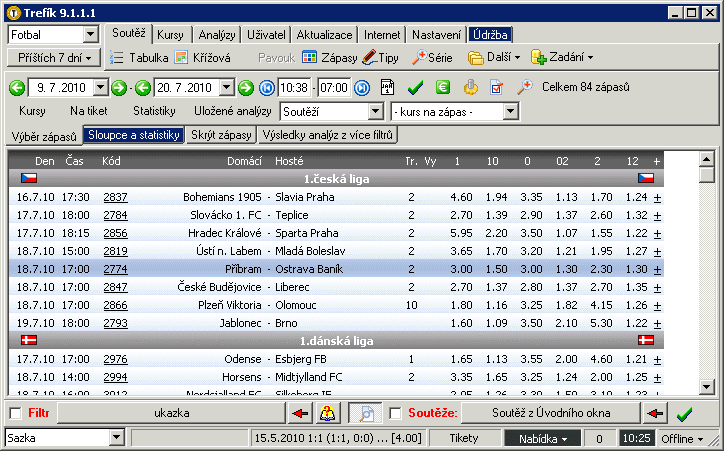The image size is (724, 451).
Task: Open Výsledky analýz z více filtrů tab
Action: pos(327,135)
